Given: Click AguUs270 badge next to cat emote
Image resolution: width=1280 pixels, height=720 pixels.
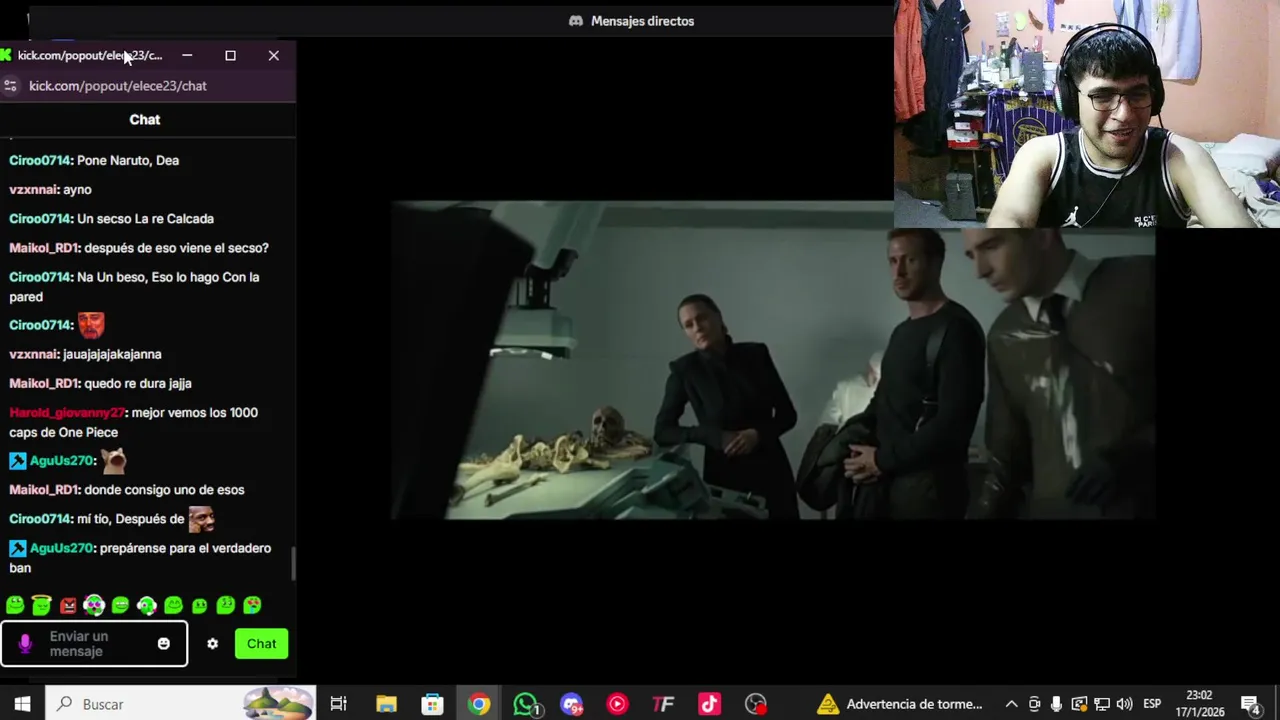Looking at the screenshot, I should point(17,461).
